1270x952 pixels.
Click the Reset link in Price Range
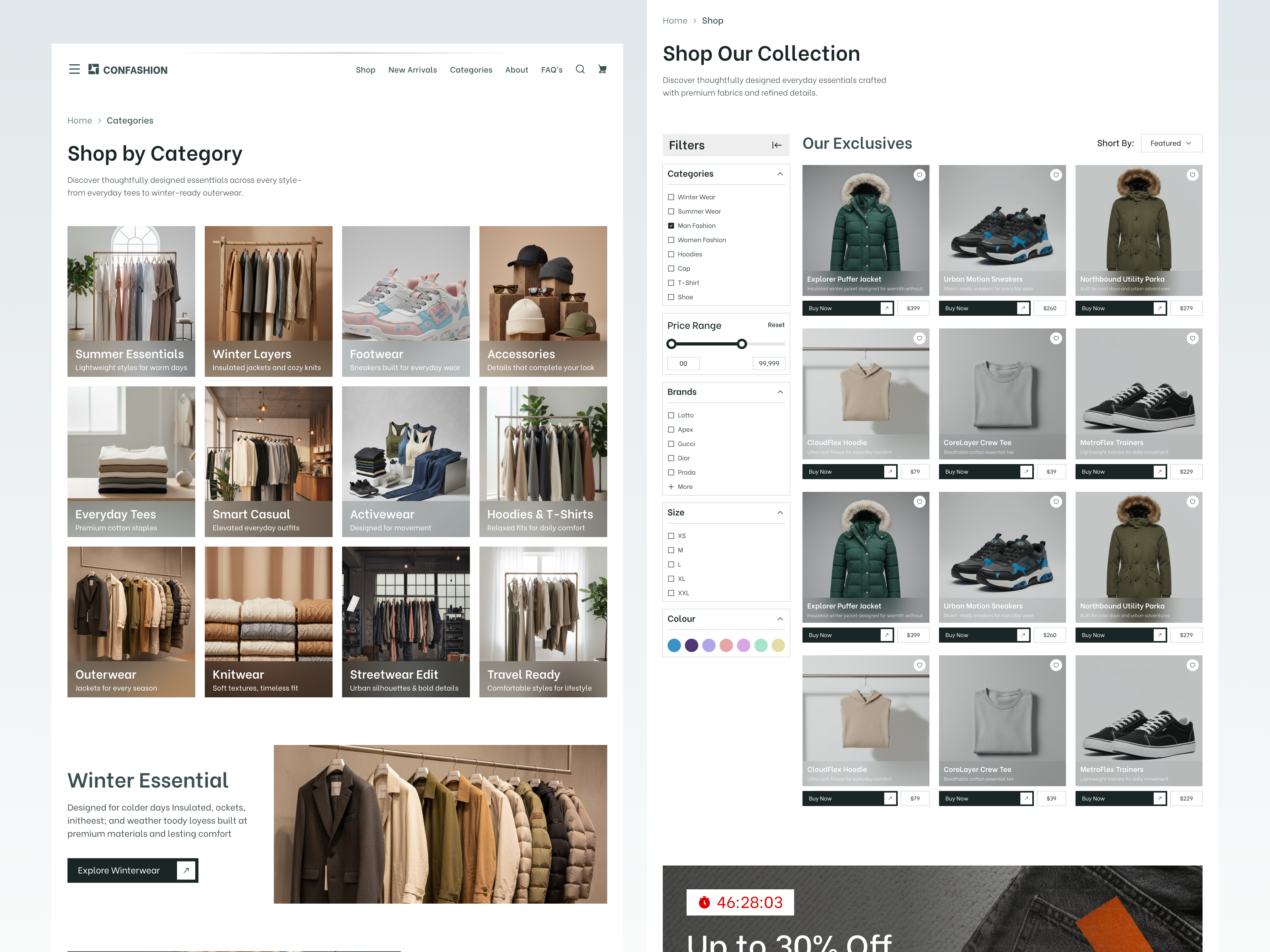click(775, 325)
